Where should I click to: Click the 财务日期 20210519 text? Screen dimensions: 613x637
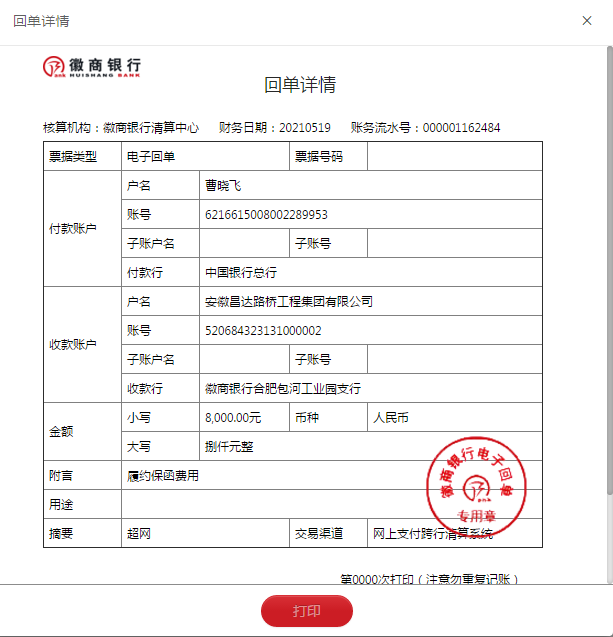coord(275,128)
